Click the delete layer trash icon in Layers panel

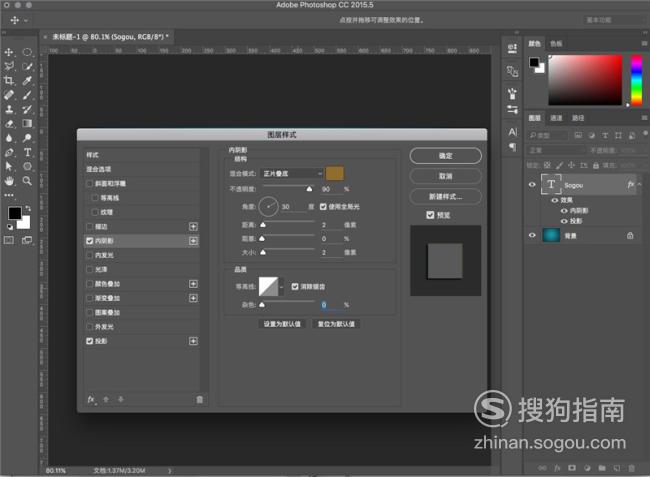click(x=631, y=468)
